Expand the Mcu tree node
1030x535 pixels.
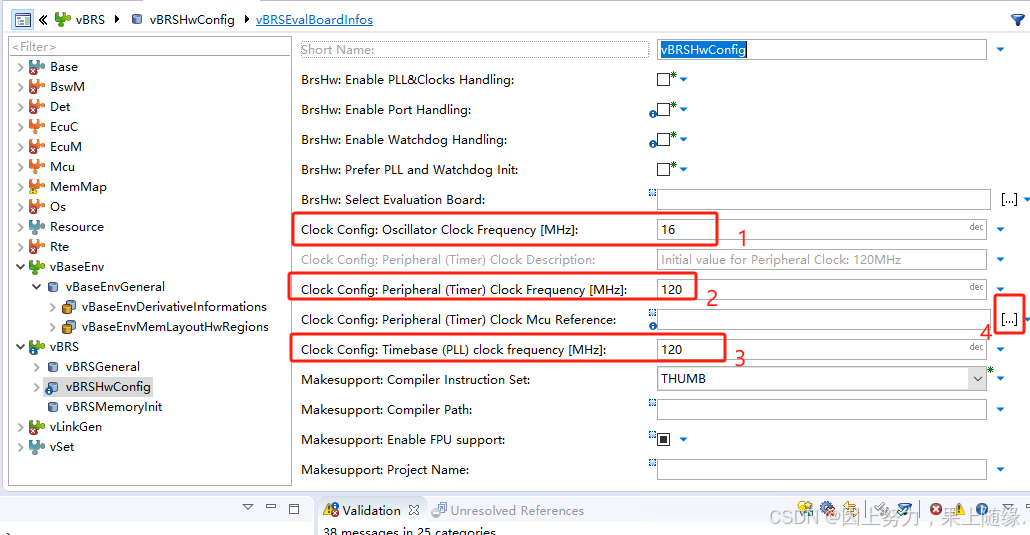(20, 167)
